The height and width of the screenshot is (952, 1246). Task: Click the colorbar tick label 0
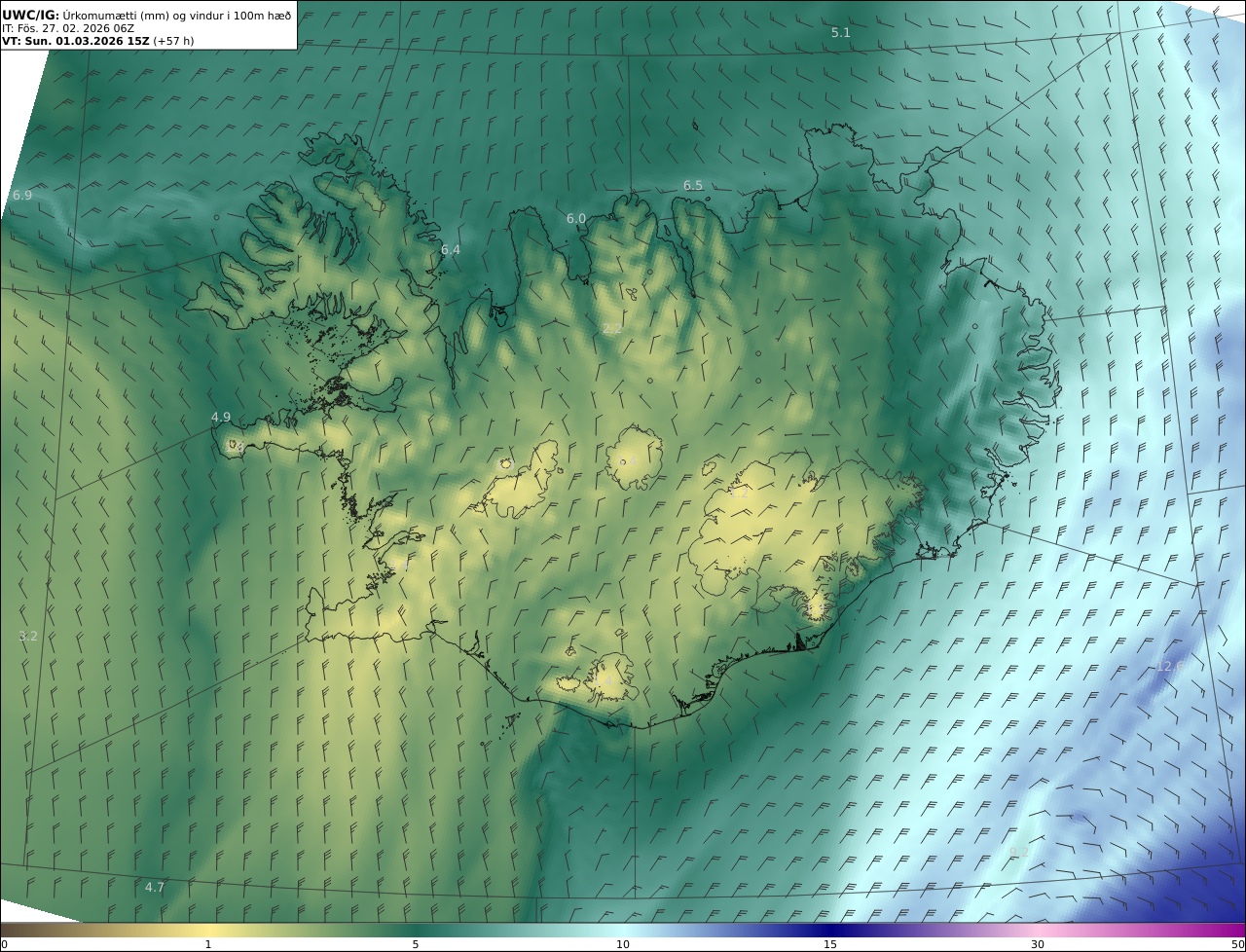pos(4,944)
